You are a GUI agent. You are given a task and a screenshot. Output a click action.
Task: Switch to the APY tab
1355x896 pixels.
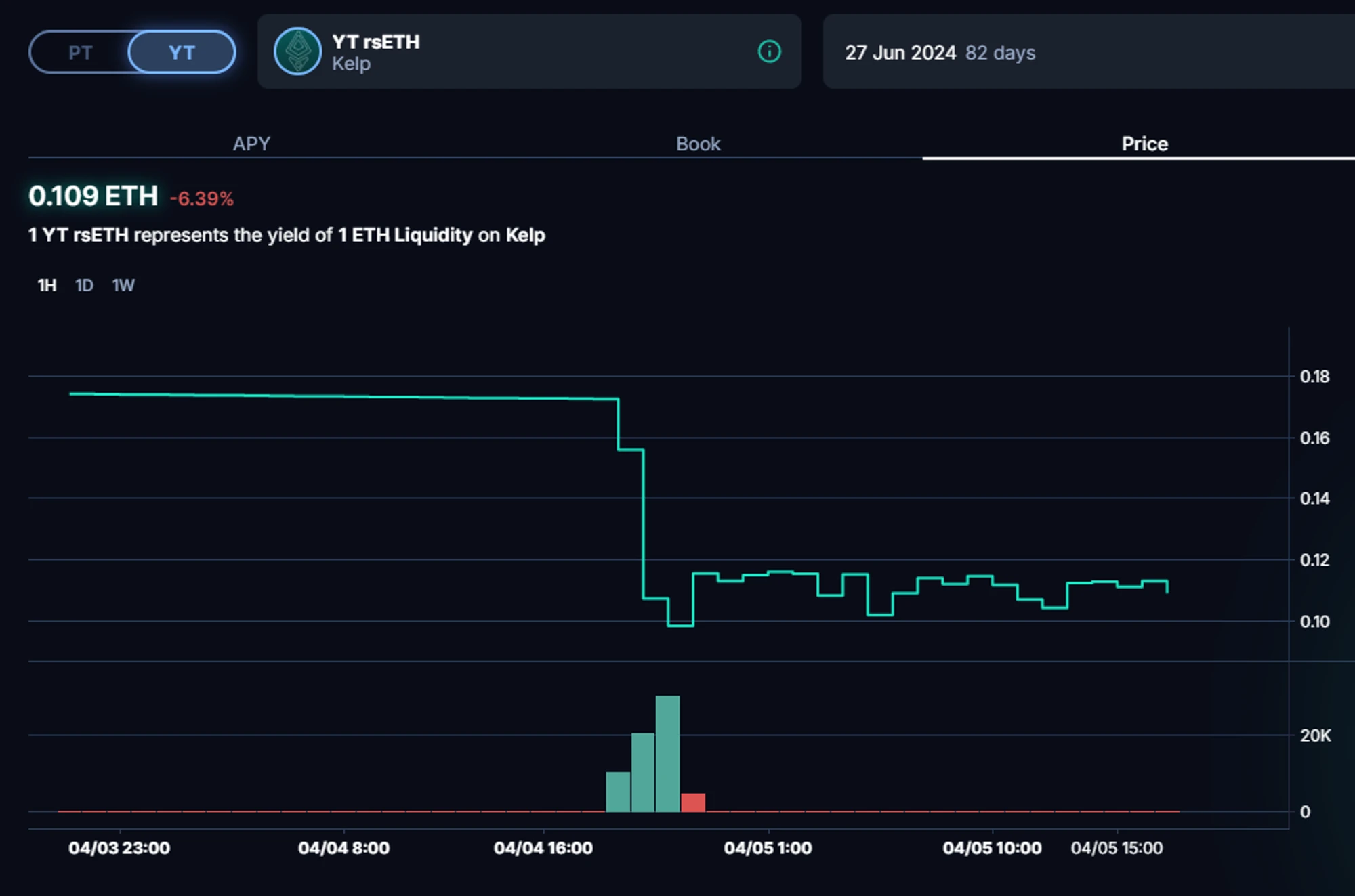tap(251, 144)
